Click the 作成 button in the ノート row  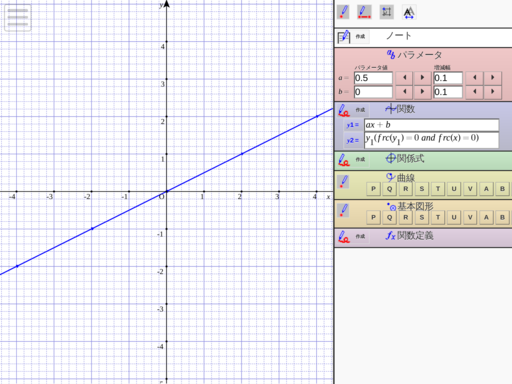(360, 36)
